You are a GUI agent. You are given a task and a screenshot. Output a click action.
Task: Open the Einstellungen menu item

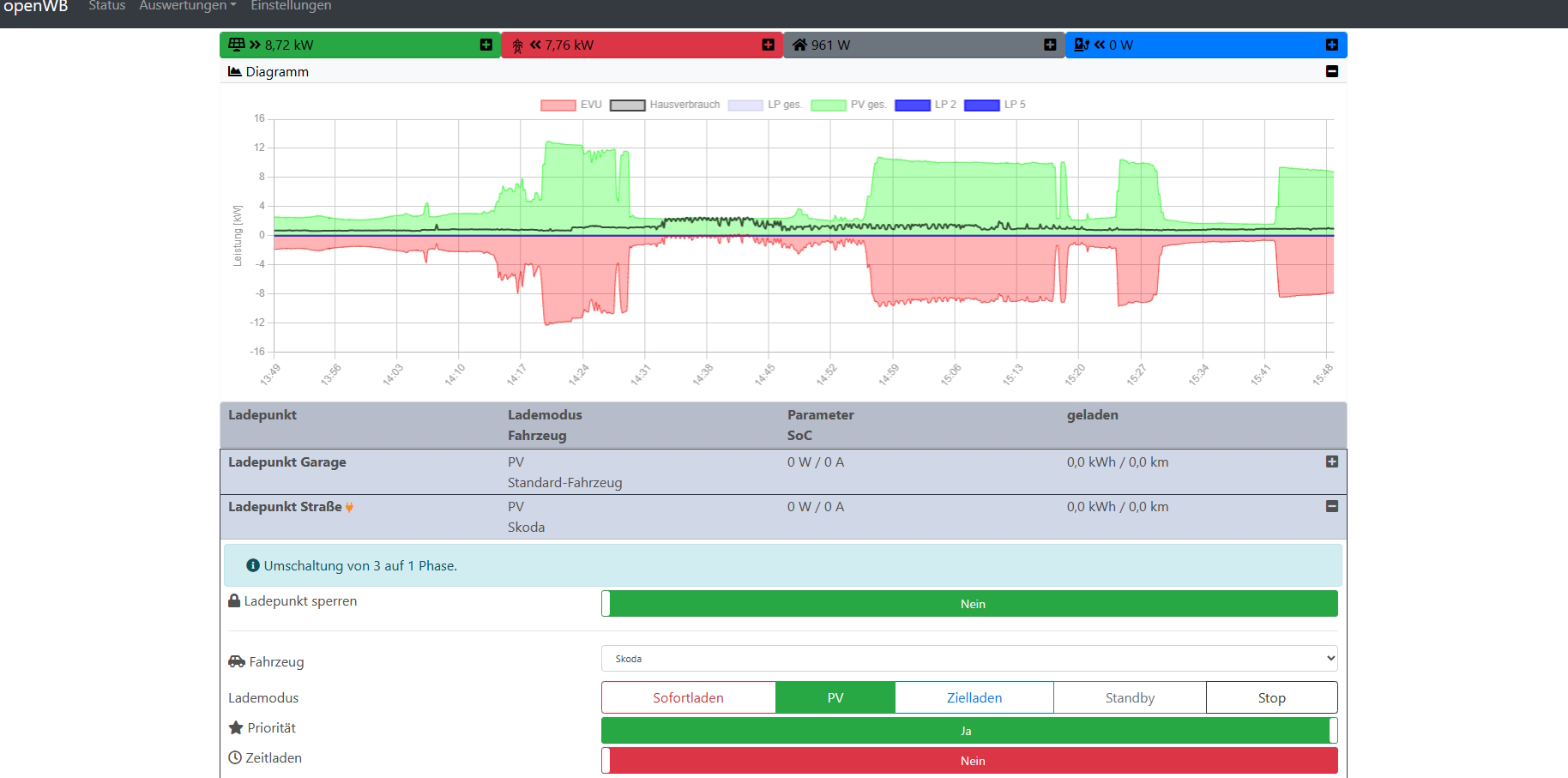(291, 7)
